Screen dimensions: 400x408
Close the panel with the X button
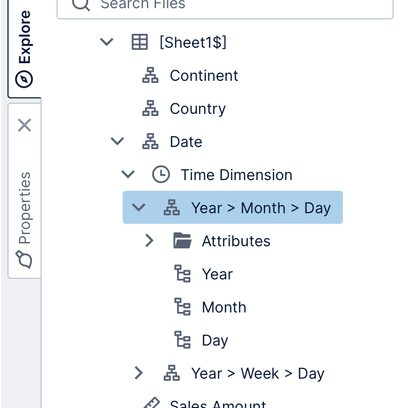coord(25,125)
